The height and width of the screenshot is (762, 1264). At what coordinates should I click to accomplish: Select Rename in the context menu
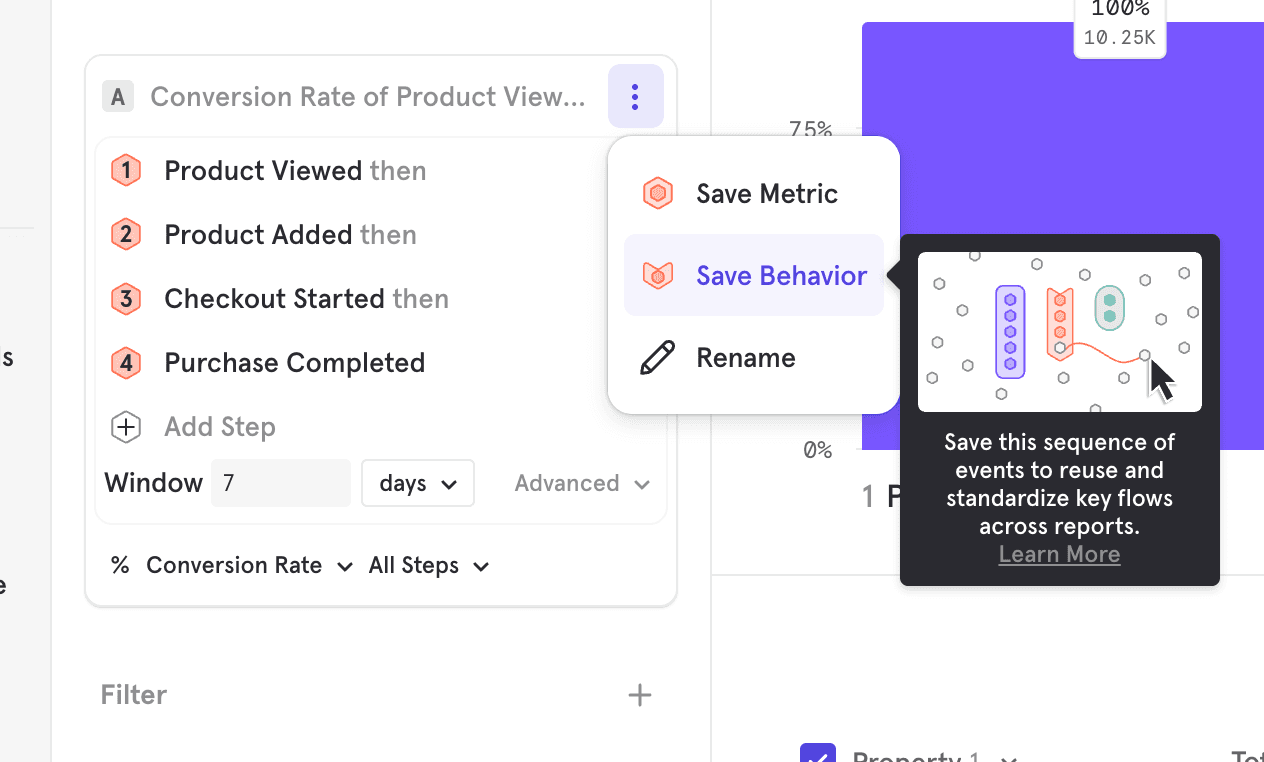(x=745, y=357)
